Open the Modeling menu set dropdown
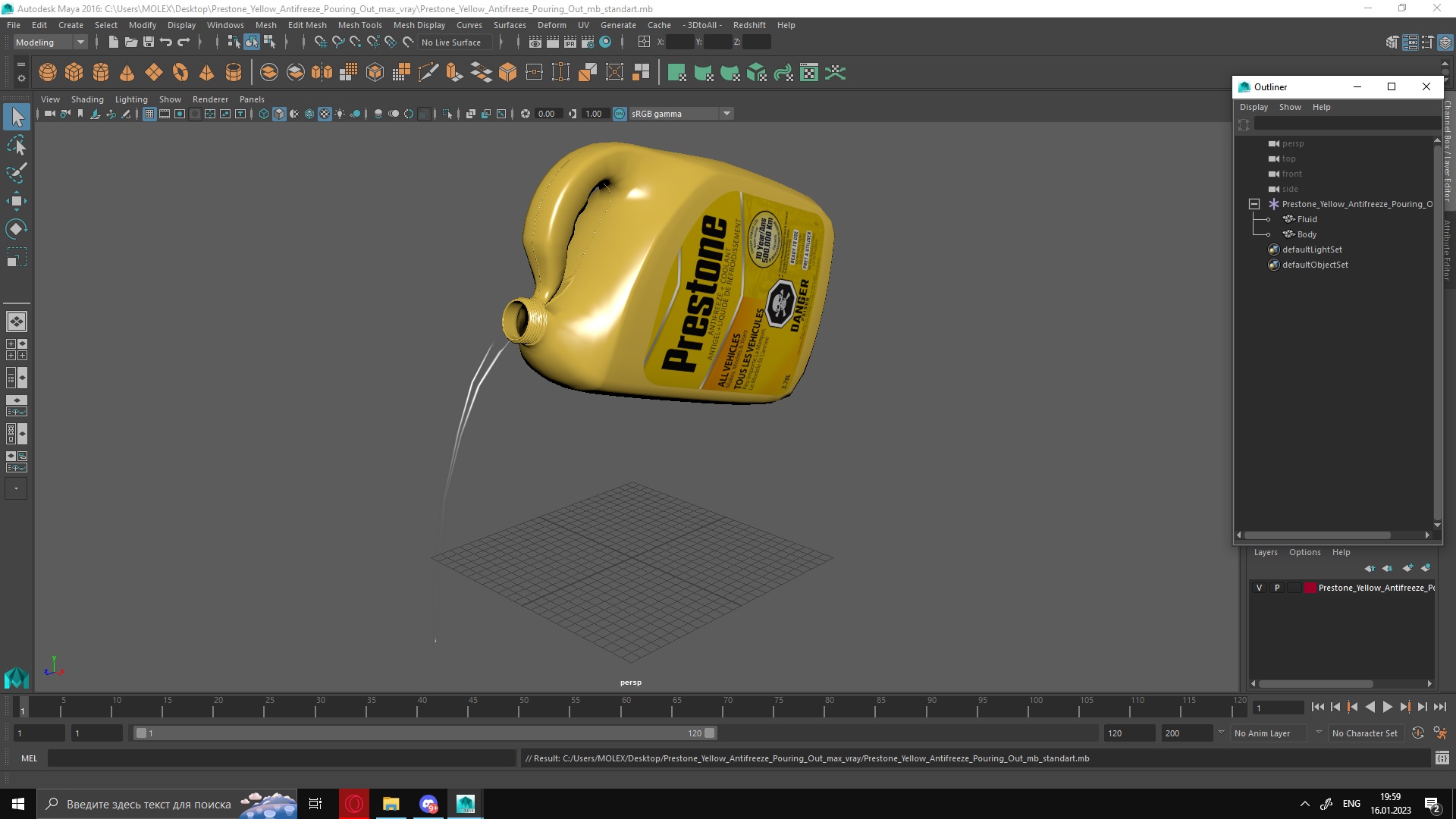1456x819 pixels. coord(50,42)
